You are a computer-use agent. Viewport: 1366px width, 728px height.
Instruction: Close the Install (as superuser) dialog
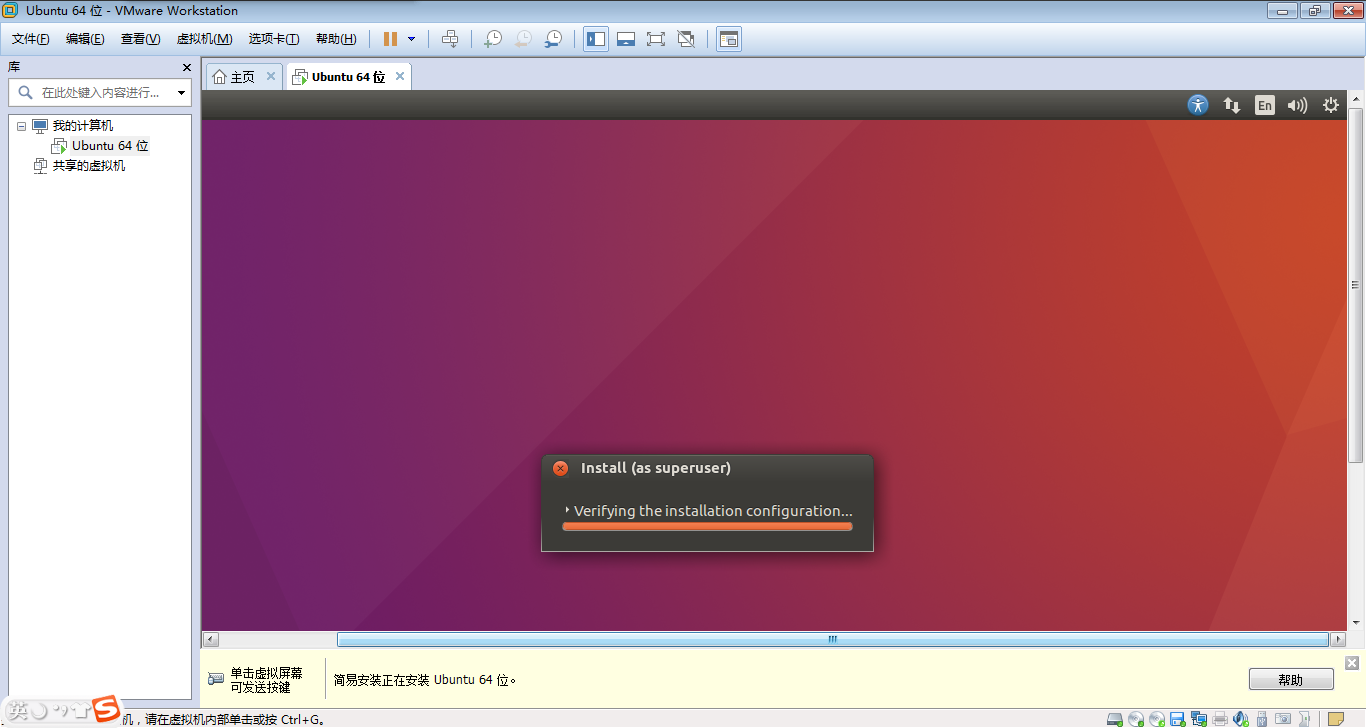tap(560, 468)
